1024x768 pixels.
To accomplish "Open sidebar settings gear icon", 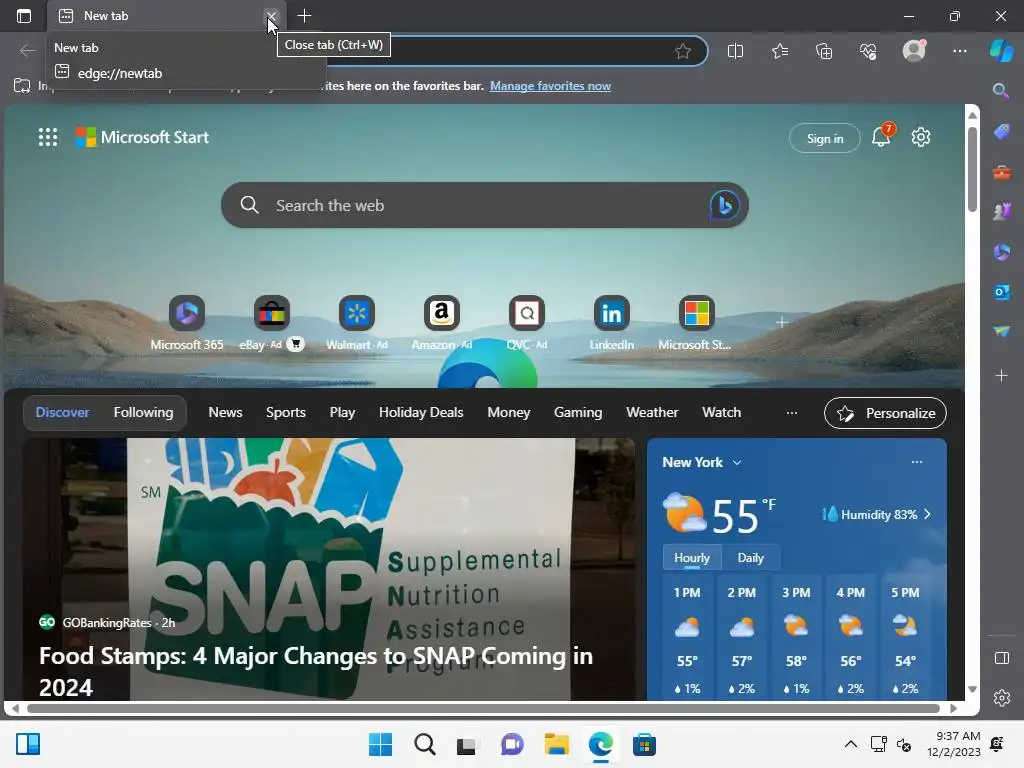I will (x=1002, y=698).
